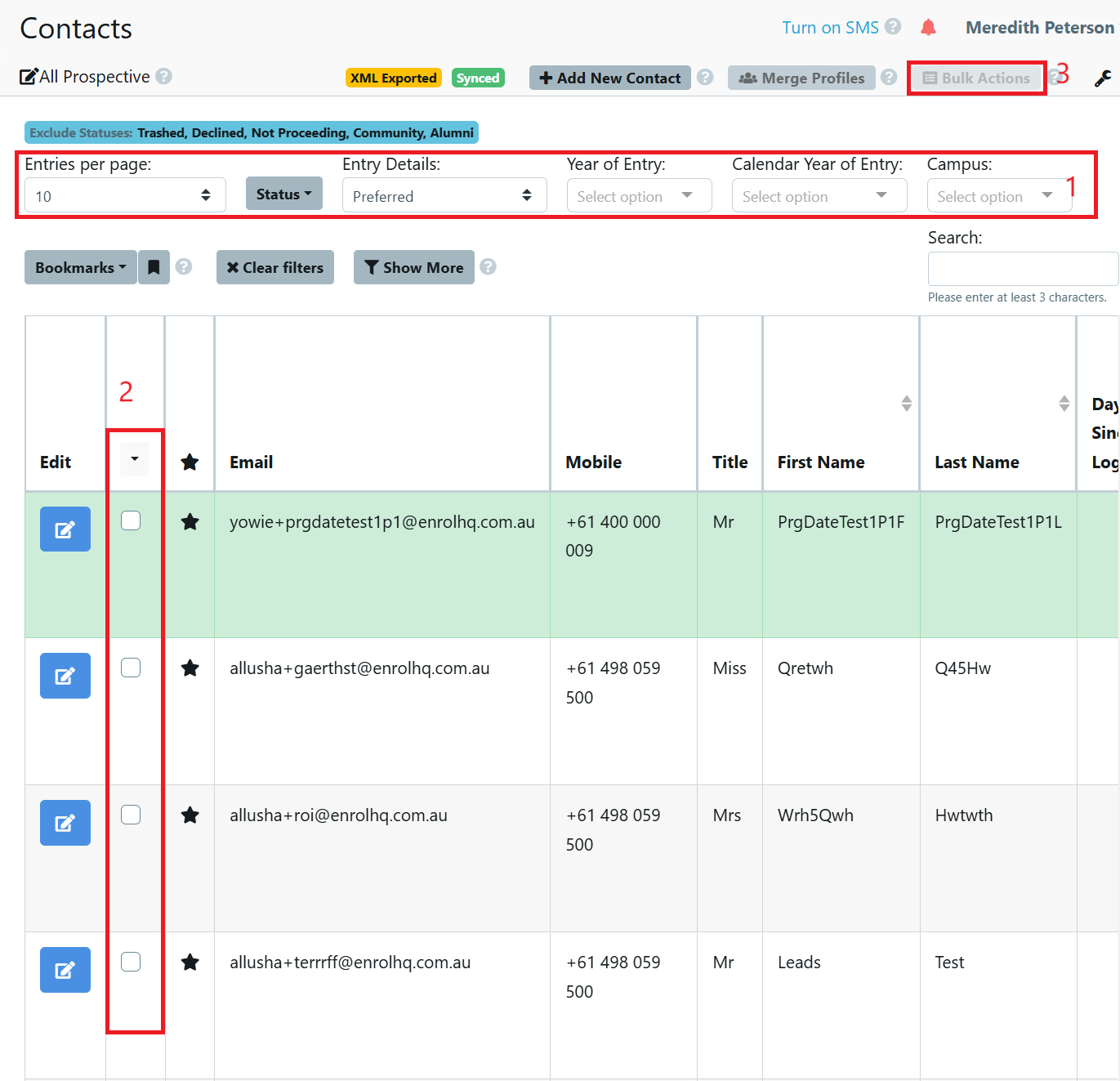1120x1081 pixels.
Task: Open the Bookmarks menu
Action: click(79, 267)
